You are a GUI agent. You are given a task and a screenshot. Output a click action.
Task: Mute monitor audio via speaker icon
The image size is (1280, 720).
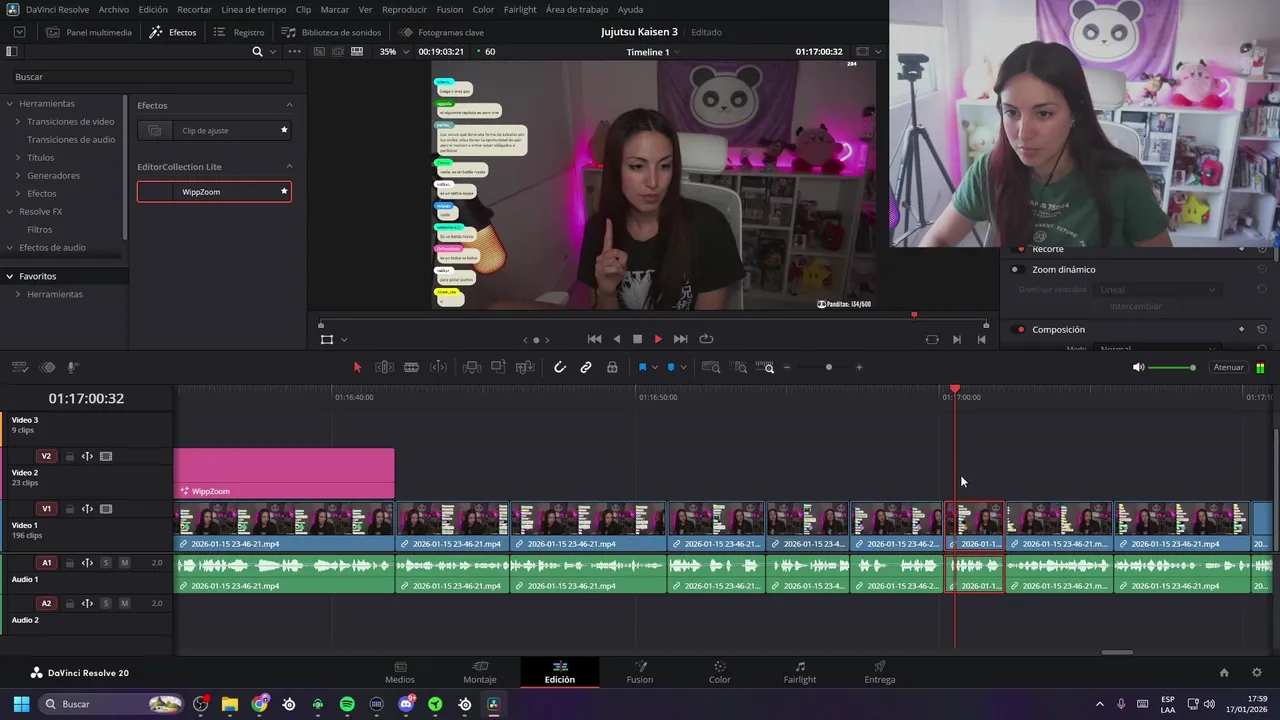(x=1138, y=367)
